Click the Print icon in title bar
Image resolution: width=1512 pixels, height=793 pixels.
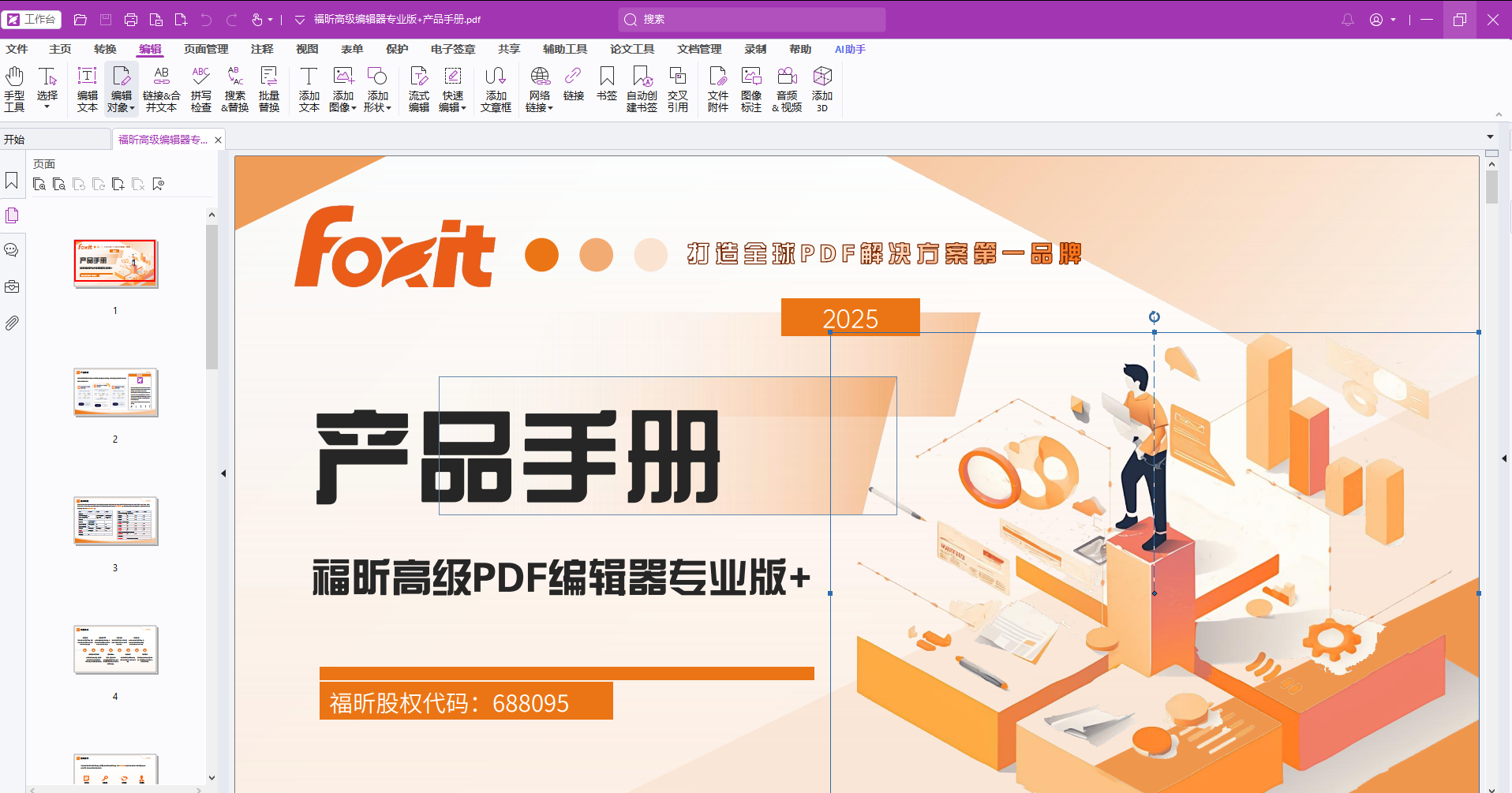click(131, 20)
